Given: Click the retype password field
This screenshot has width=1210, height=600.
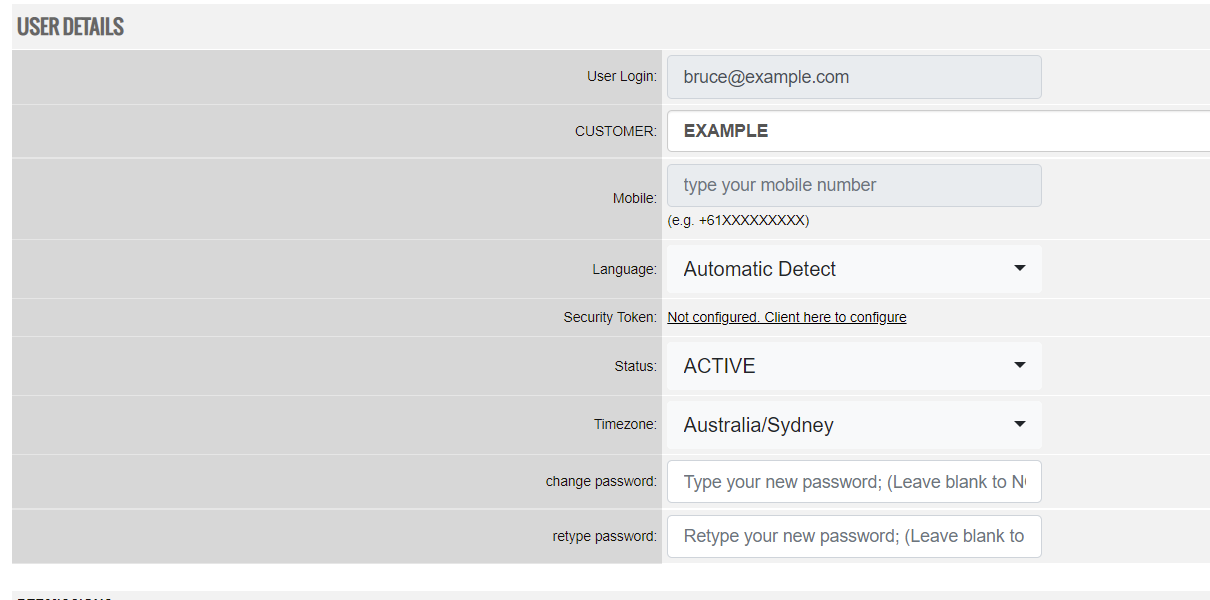Looking at the screenshot, I should click(854, 536).
